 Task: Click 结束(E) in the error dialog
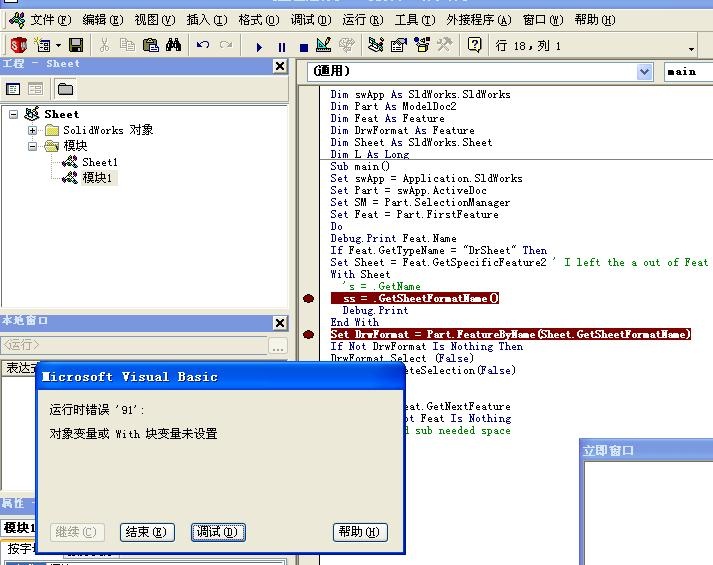click(x=147, y=532)
